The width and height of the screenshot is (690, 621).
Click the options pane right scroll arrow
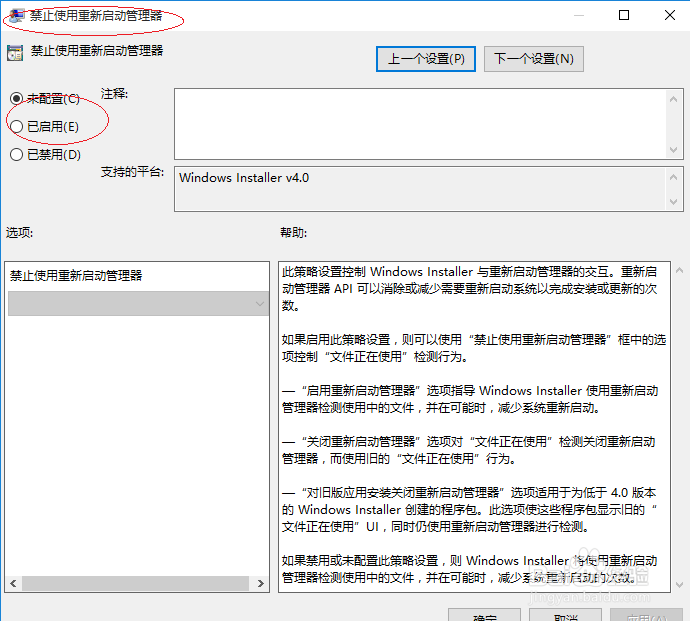pos(261,584)
